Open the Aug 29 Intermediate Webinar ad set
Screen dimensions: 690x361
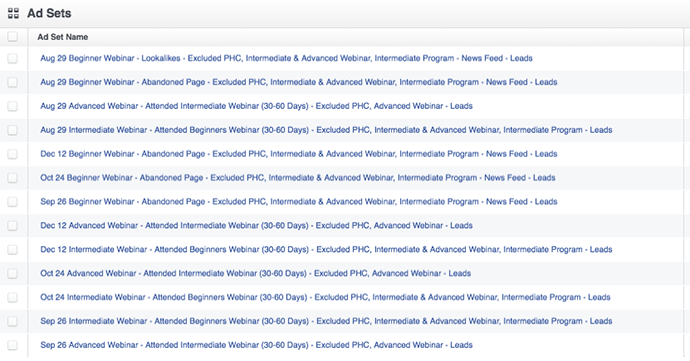[326, 130]
